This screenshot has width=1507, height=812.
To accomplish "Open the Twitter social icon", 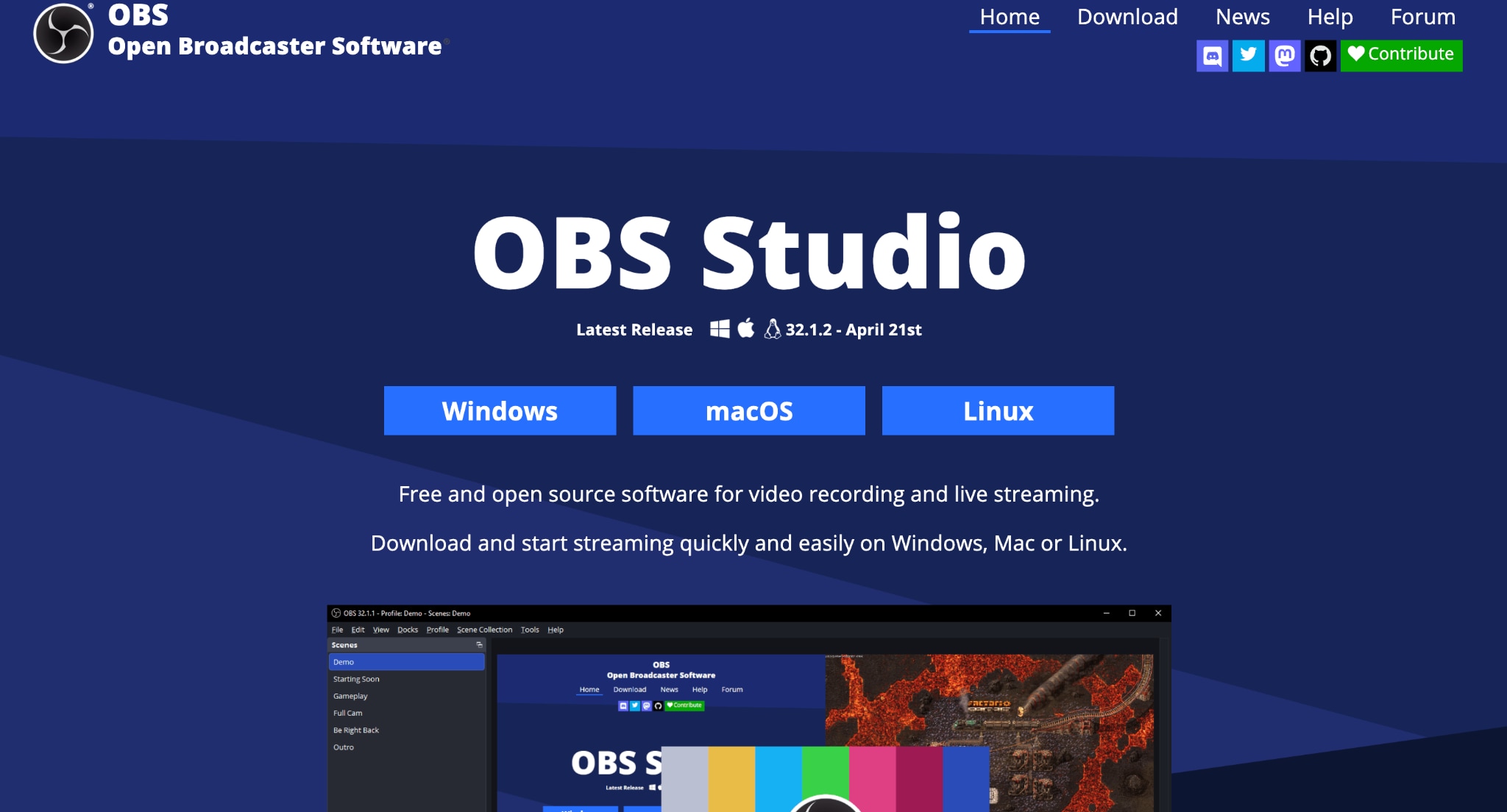I will point(1248,56).
